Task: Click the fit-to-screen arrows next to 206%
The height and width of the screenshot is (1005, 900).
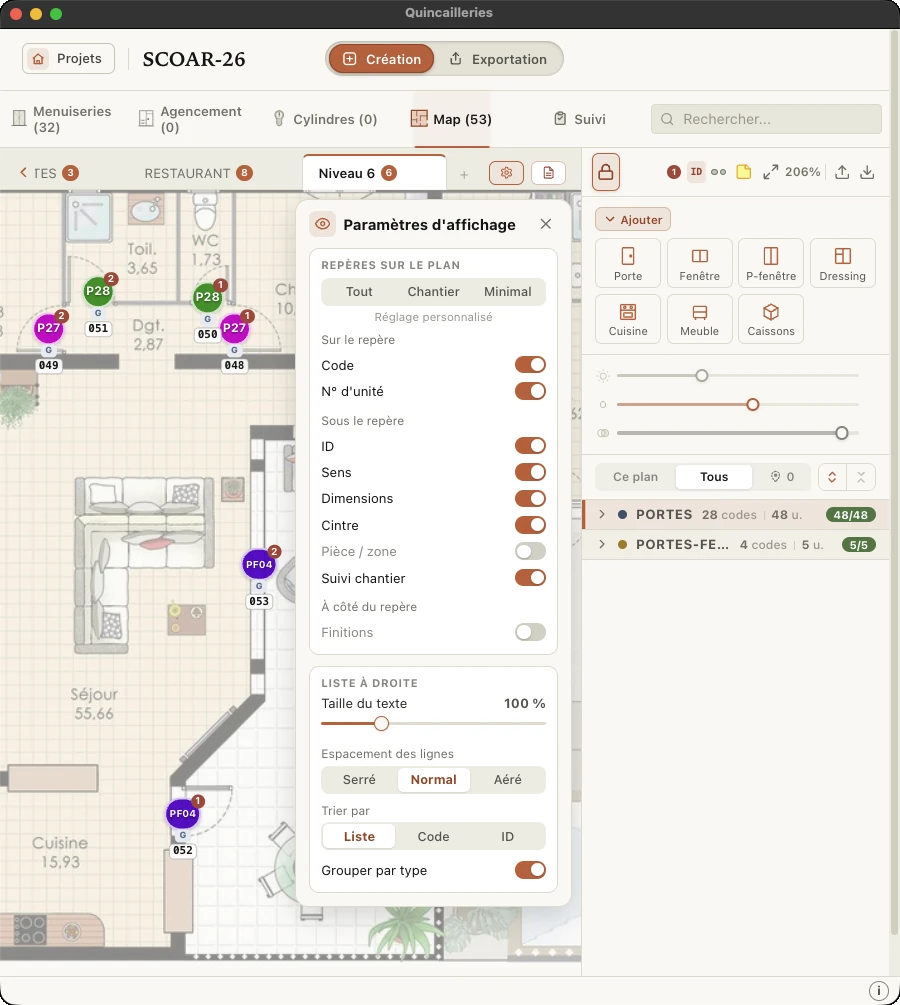Action: (771, 172)
